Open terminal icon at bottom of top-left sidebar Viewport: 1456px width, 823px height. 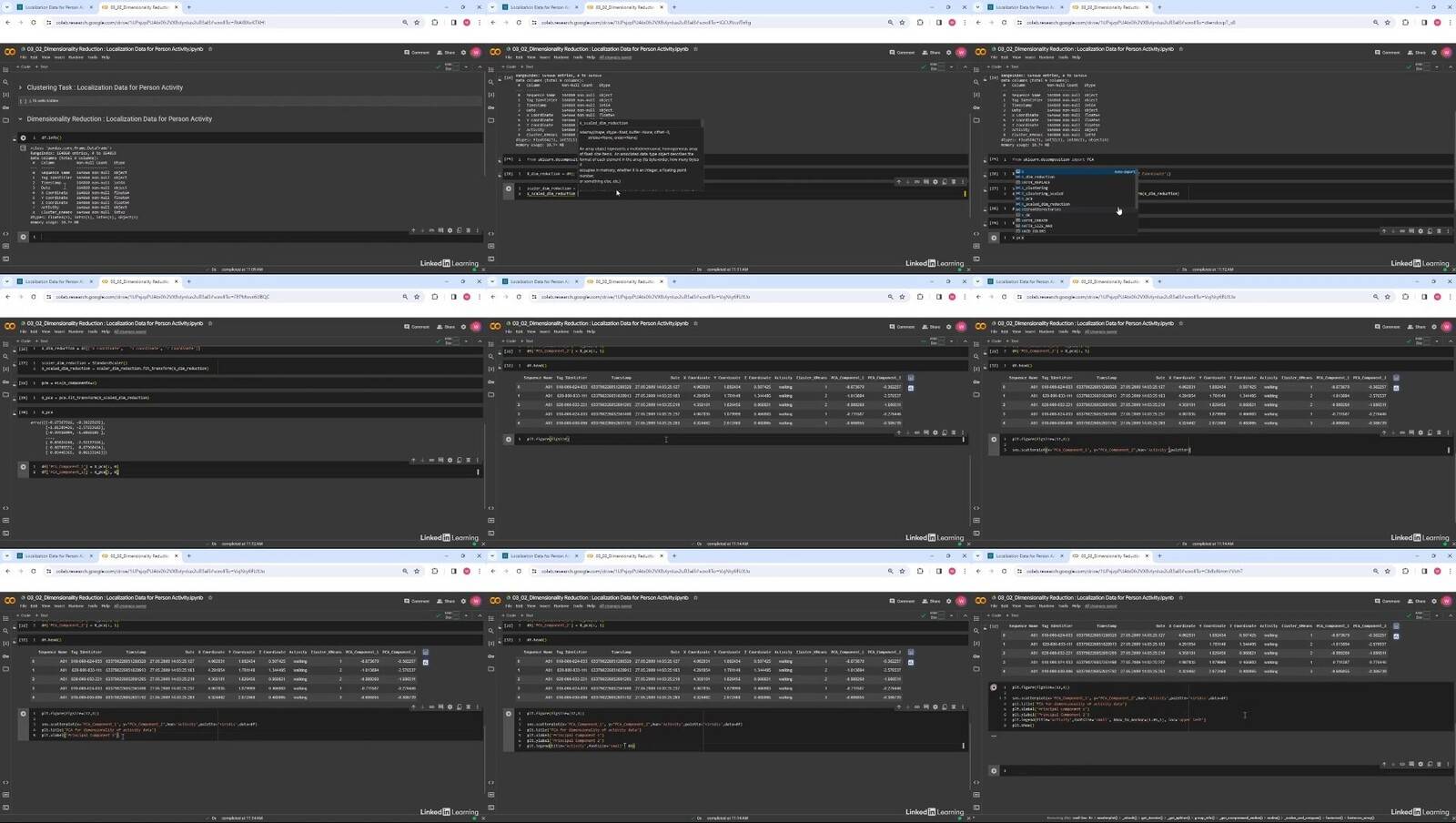(x=6, y=259)
